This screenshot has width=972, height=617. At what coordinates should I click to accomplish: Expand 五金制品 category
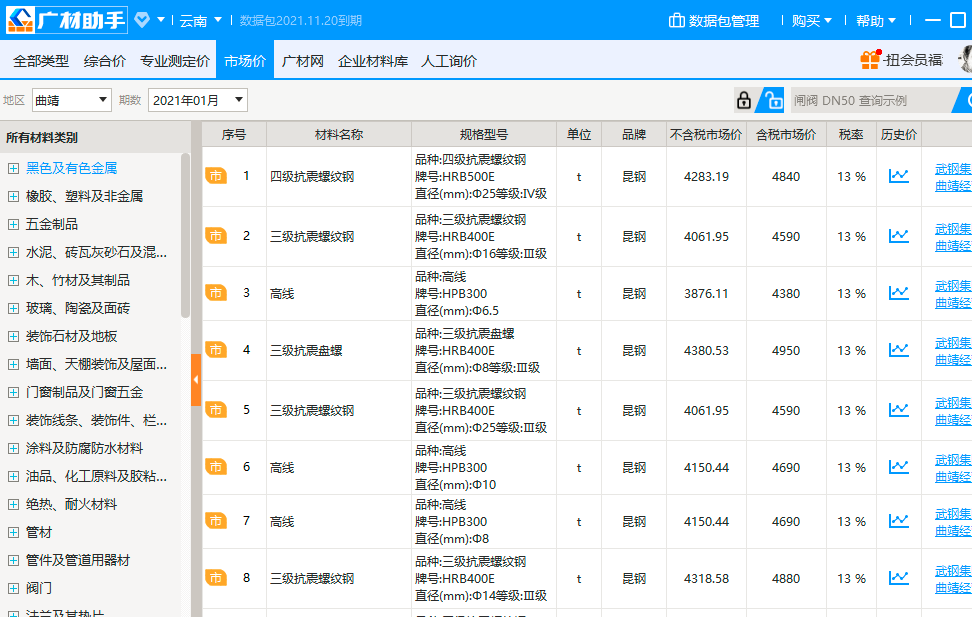point(13,224)
